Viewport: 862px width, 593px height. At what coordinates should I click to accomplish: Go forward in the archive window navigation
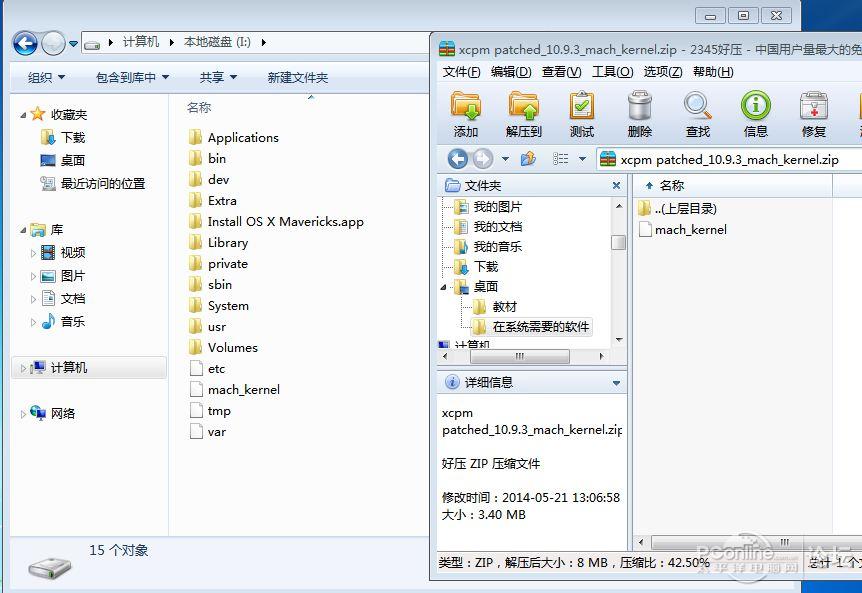483,159
